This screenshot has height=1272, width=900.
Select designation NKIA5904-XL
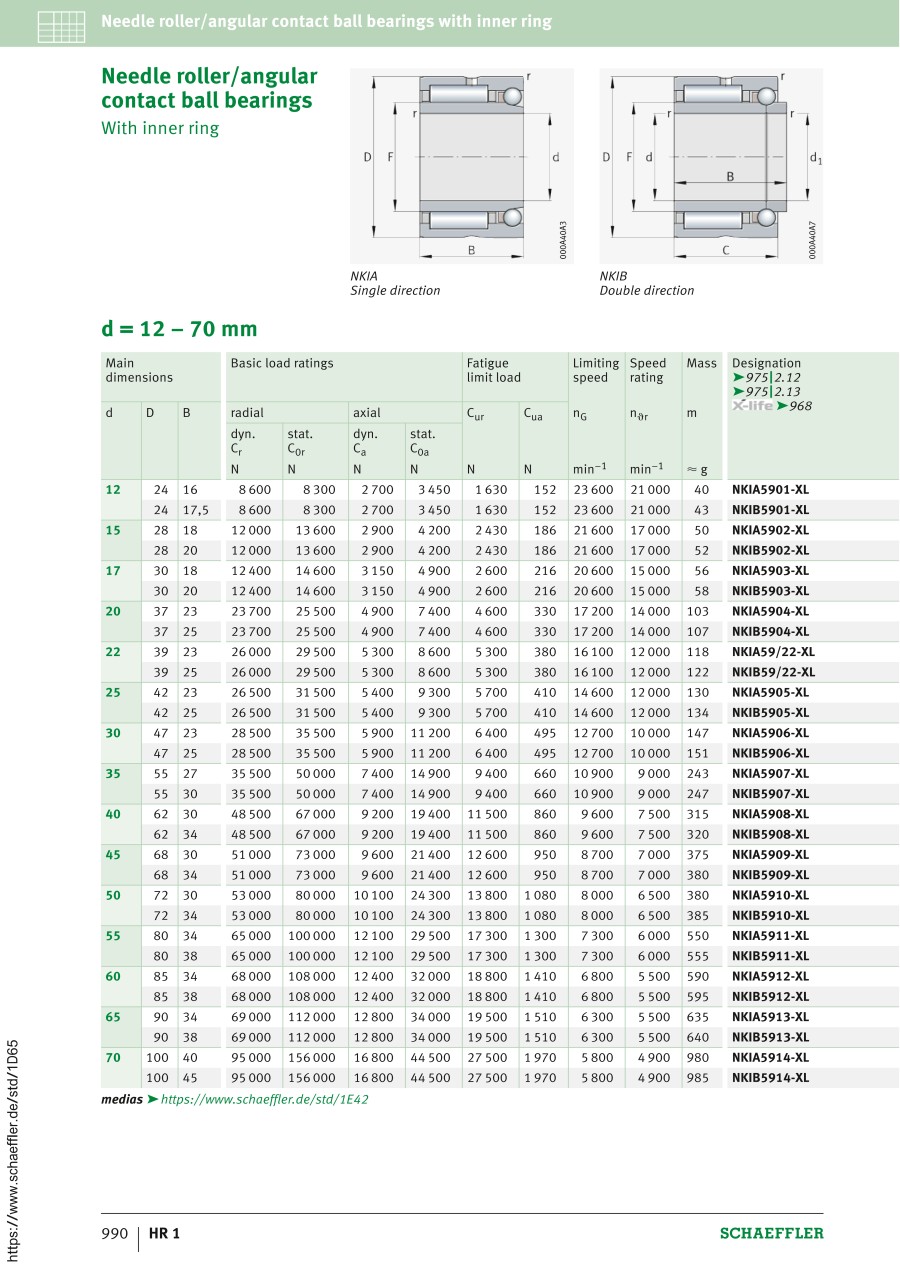(770, 611)
